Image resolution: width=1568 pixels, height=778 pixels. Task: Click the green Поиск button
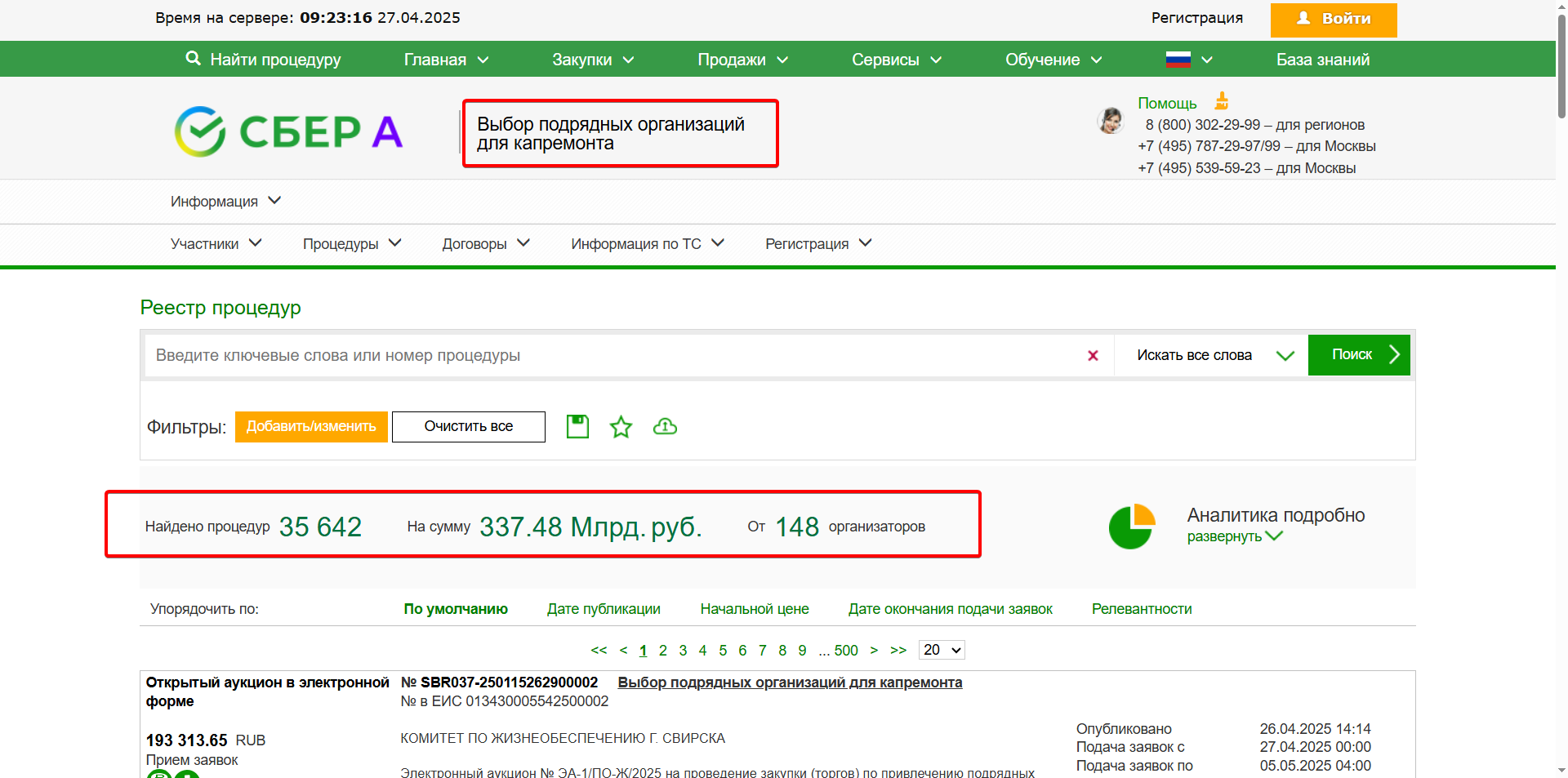1359,355
